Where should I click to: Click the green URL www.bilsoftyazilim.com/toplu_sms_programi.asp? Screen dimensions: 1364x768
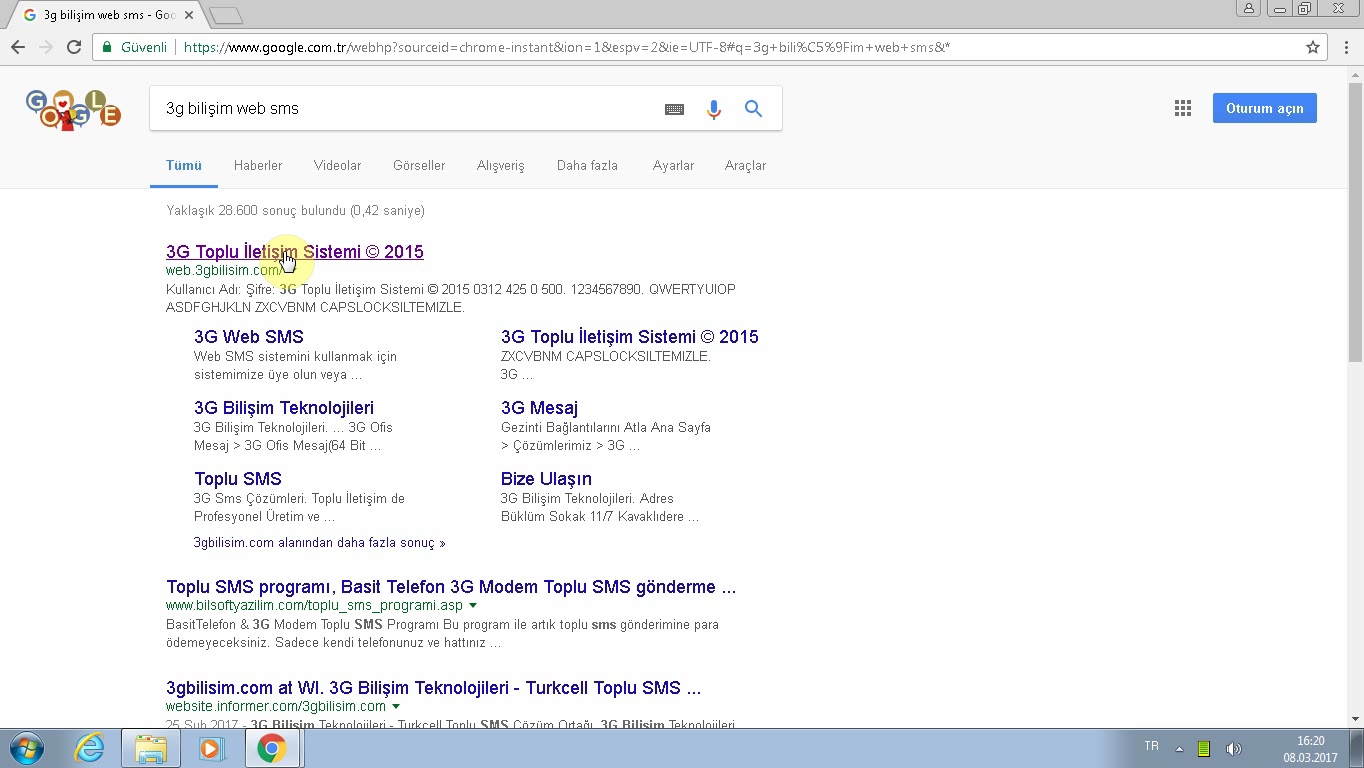tap(314, 606)
